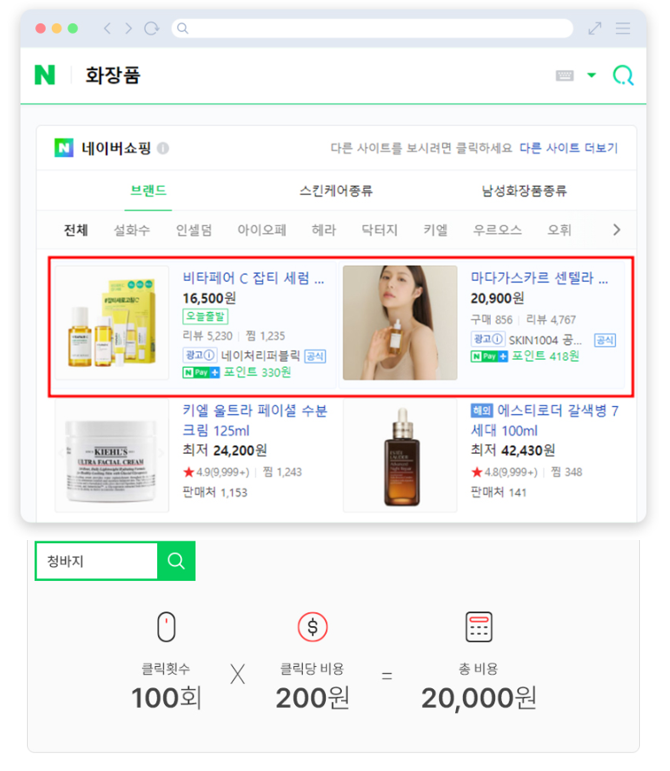Switch to the 스킨케어종류 tab
The image size is (670, 771).
336,191
